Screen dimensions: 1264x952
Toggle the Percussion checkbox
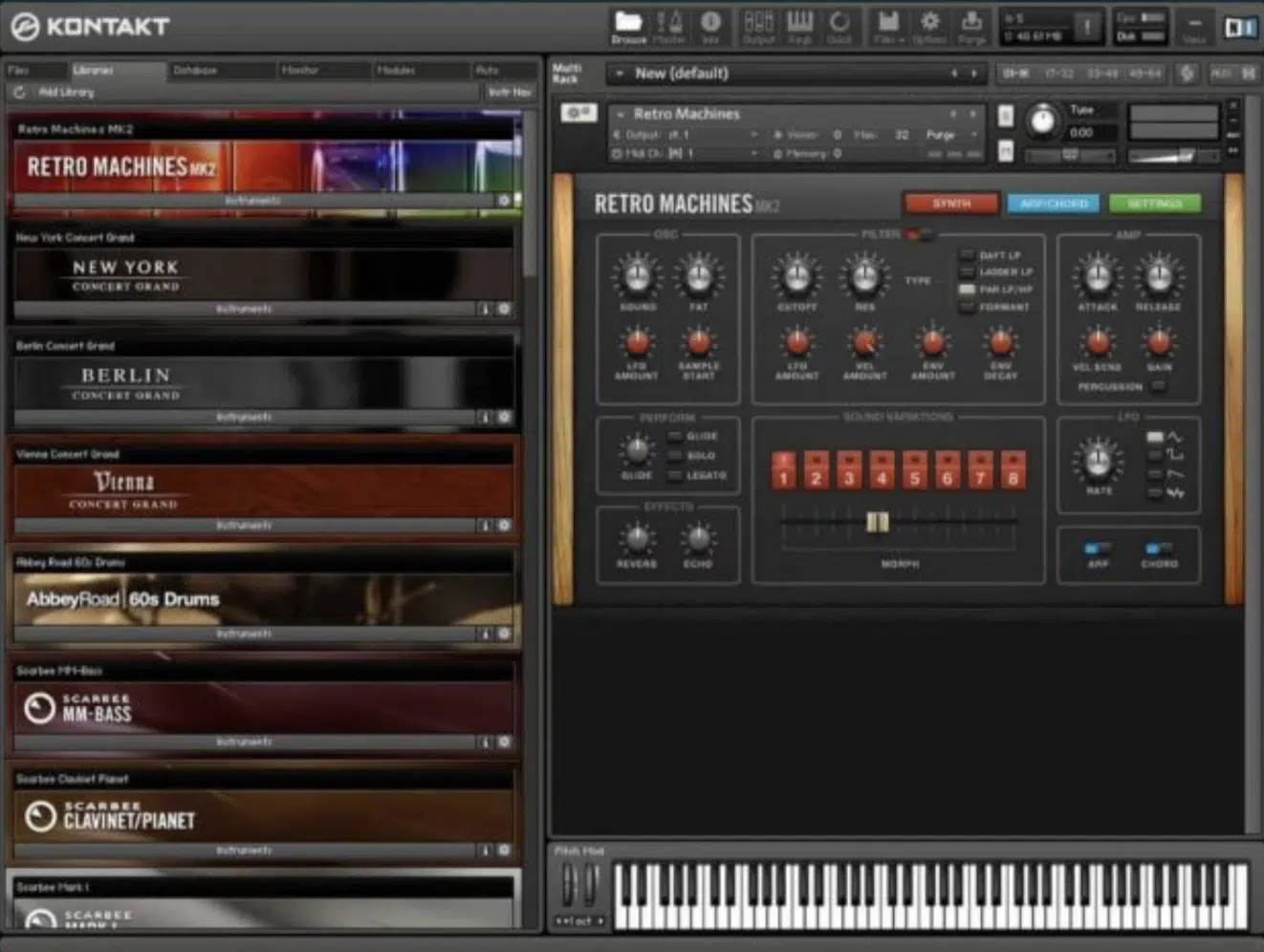1159,386
